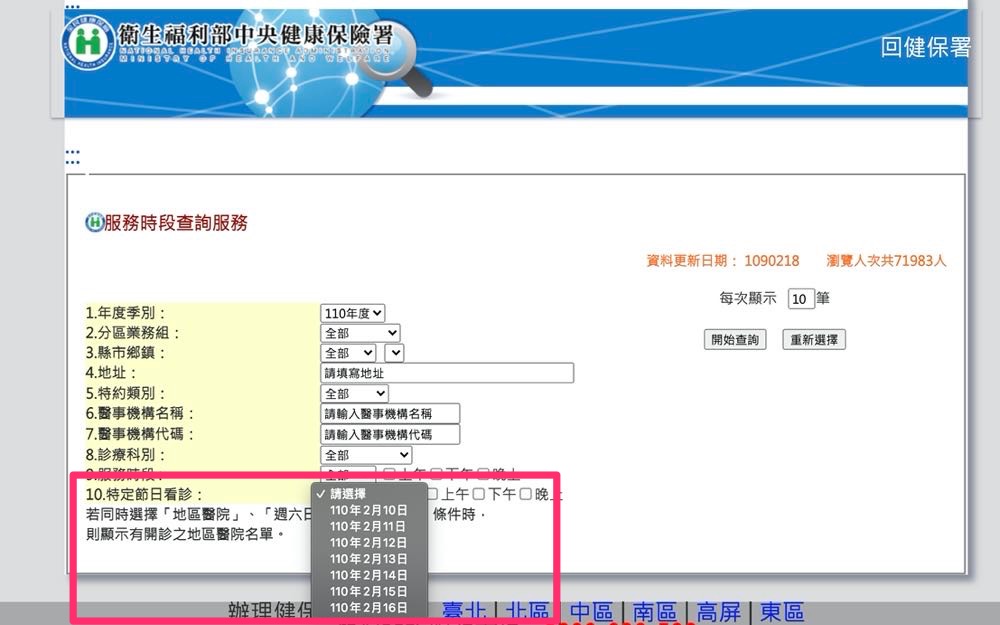Open the 回健保署 link
This screenshot has height=625, width=1000.
click(925, 47)
